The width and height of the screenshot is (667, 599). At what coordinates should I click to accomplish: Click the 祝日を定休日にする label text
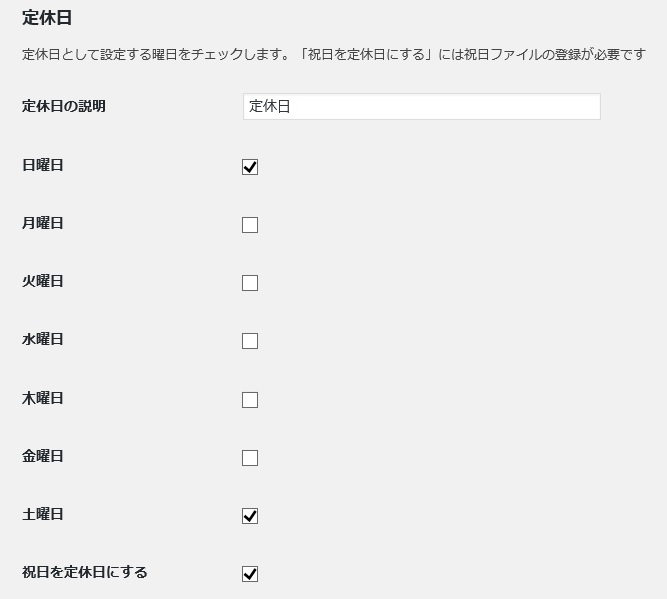85,572
